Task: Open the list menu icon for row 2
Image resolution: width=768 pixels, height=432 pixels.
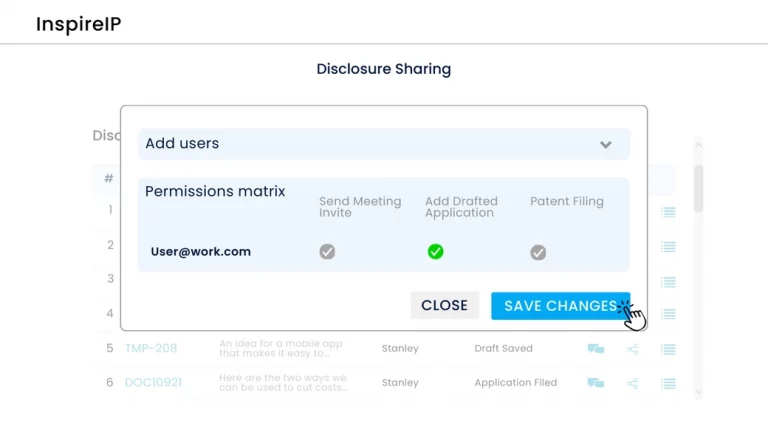Action: click(668, 245)
